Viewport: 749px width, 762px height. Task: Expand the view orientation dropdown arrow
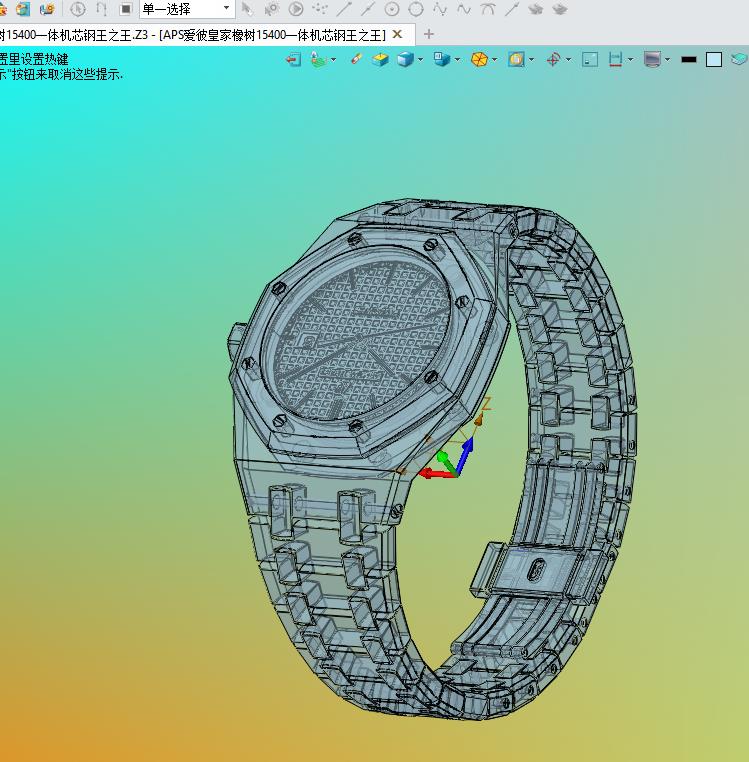coord(457,60)
